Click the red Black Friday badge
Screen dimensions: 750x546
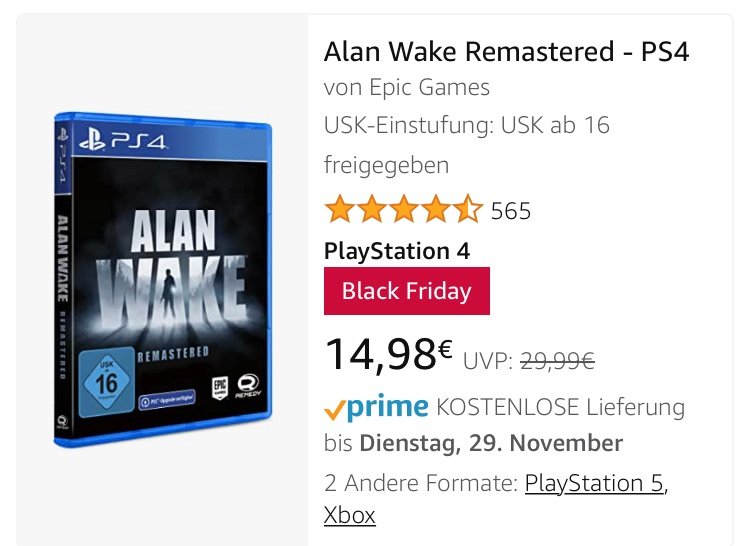[407, 291]
